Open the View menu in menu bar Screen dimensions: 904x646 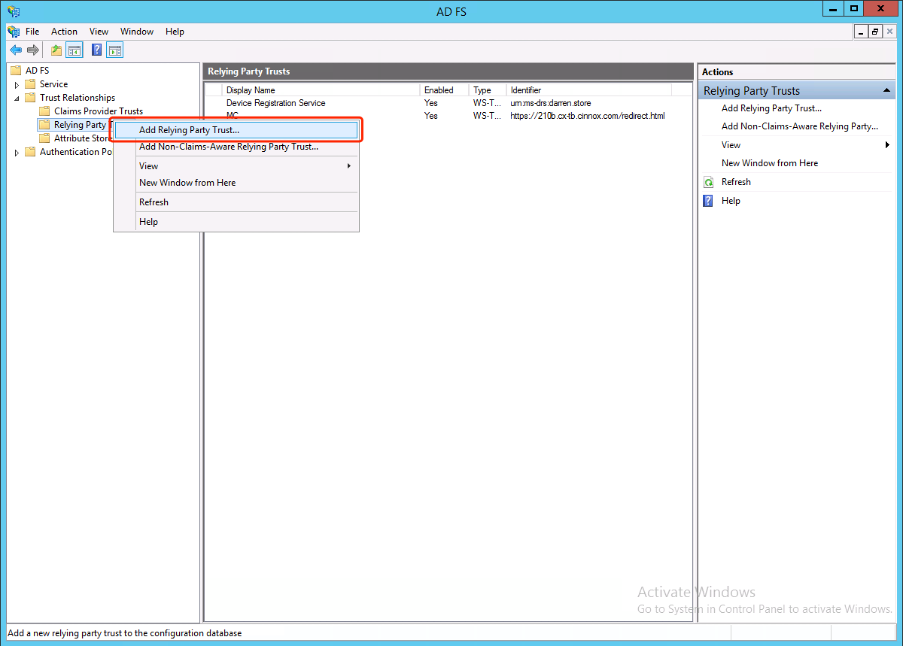click(x=99, y=32)
